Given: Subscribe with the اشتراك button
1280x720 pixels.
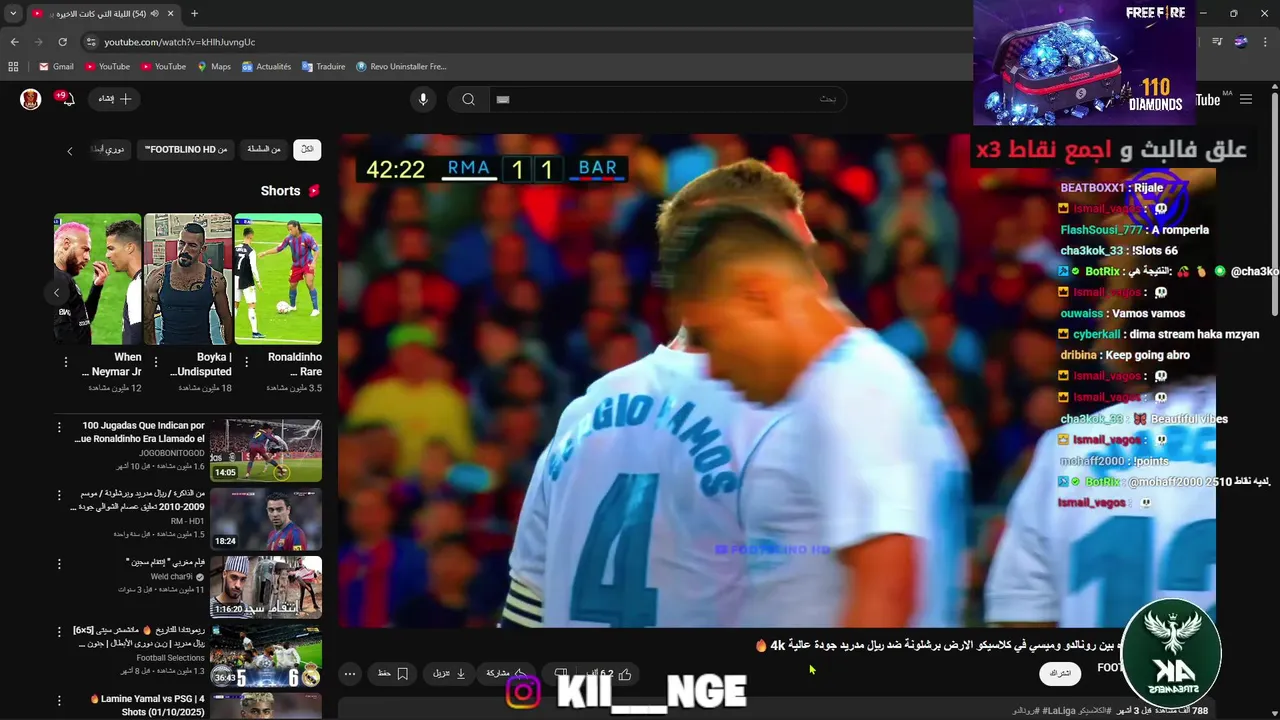Looking at the screenshot, I should 1060,674.
